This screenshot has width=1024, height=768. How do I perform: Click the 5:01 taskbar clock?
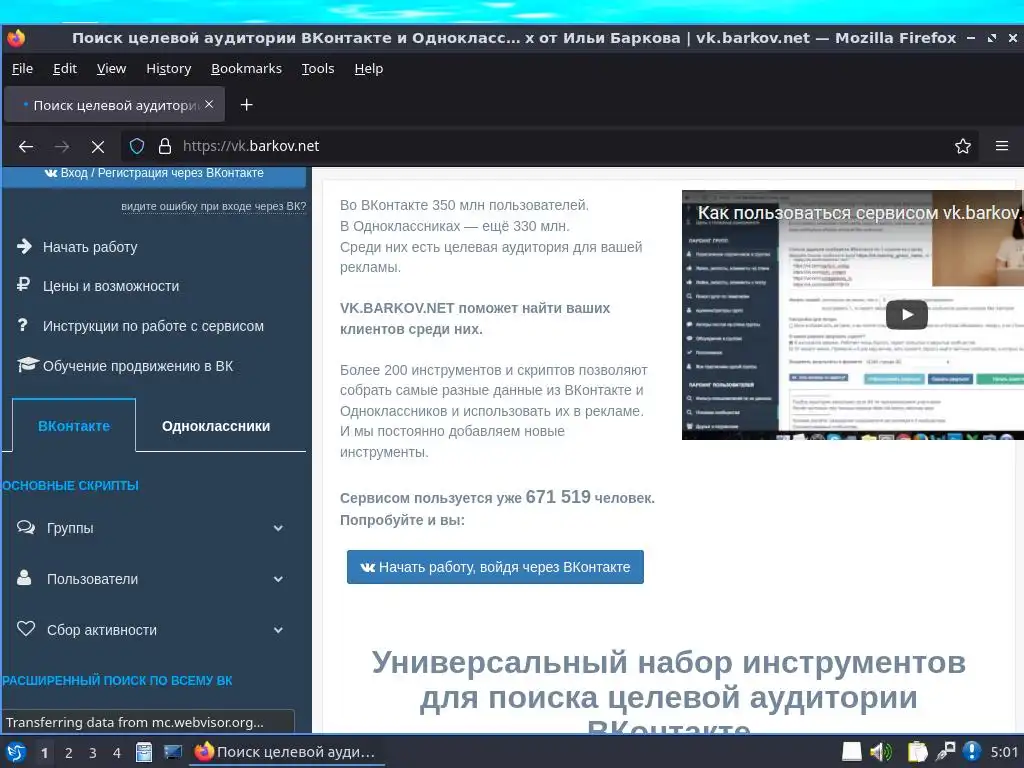tap(1004, 752)
